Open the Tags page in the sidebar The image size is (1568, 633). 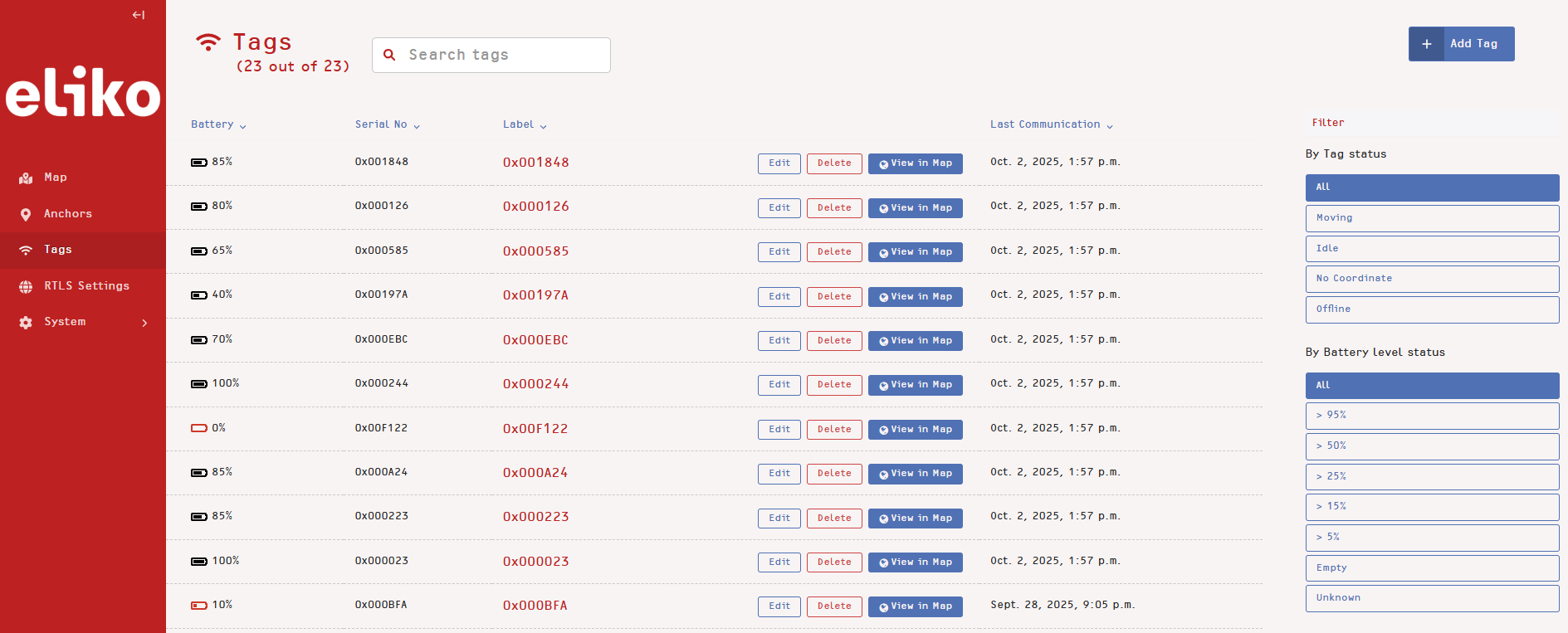pyautogui.click(x=58, y=250)
